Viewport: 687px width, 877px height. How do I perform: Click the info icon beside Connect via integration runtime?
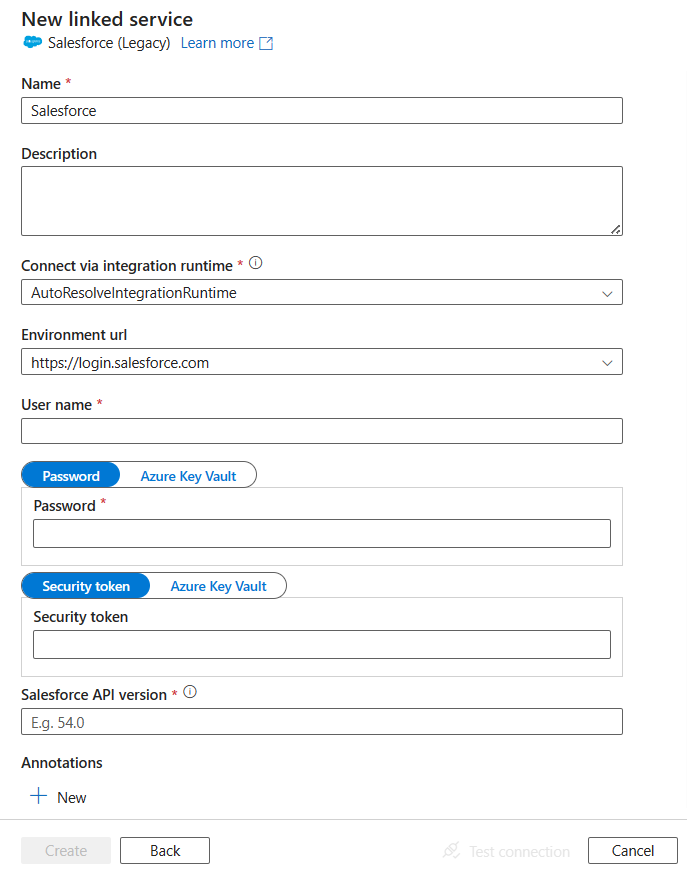coord(255,262)
